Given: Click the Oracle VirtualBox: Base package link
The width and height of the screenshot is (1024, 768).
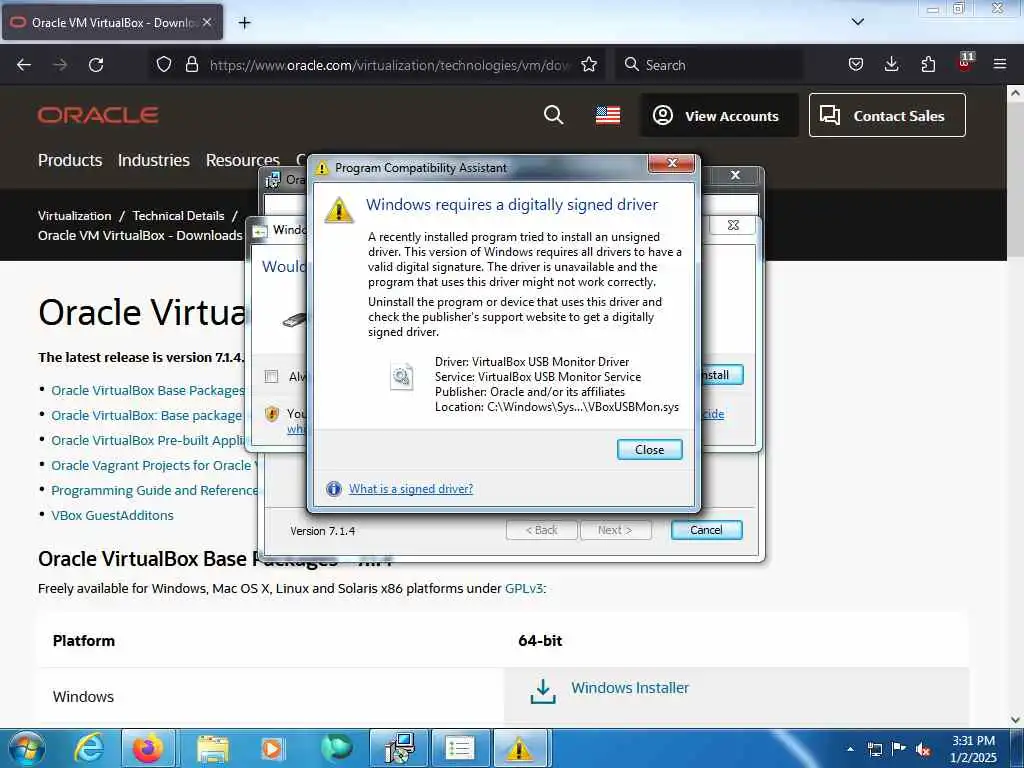Looking at the screenshot, I should click(x=146, y=415).
